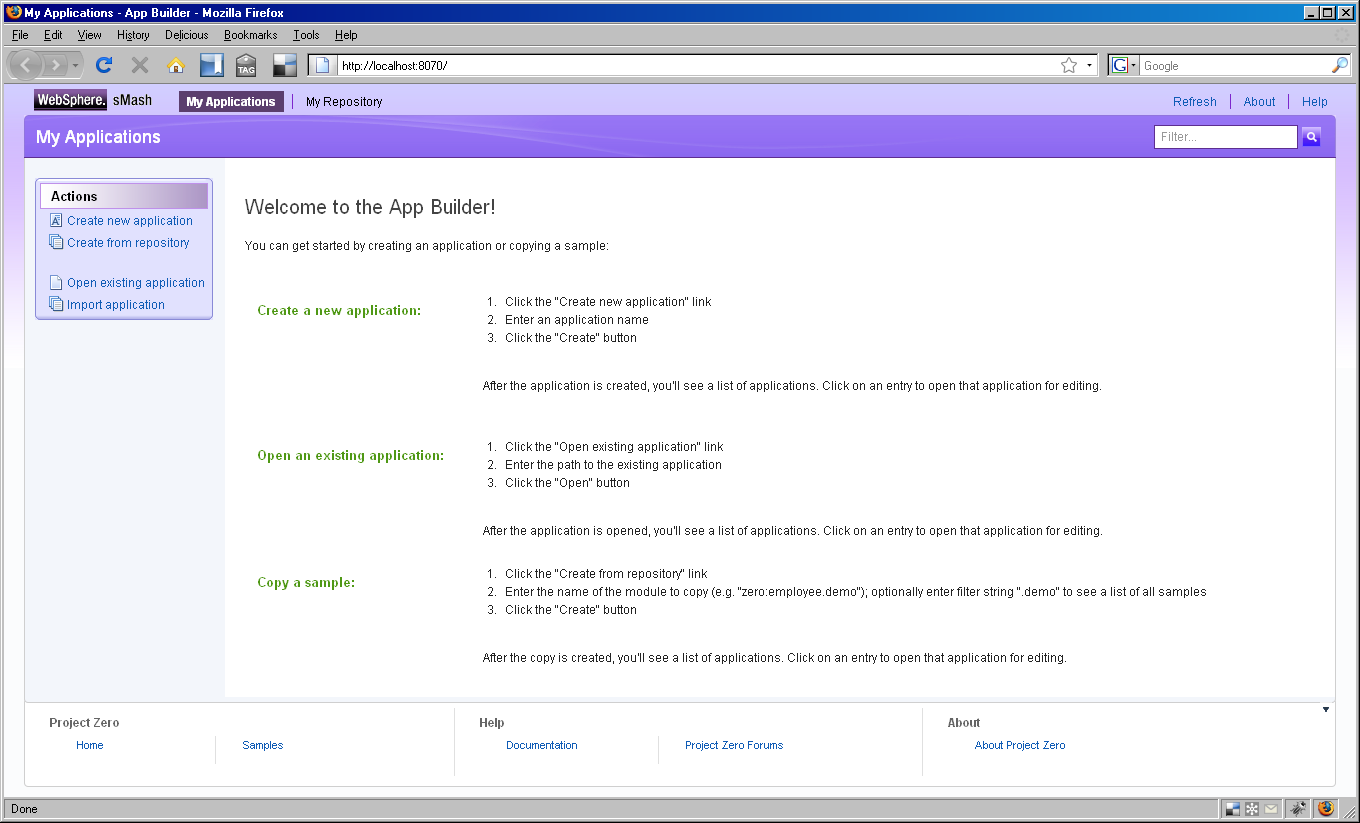The image size is (1360, 823).
Task: Open Firebug via the bug status icon
Action: pyautogui.click(x=1298, y=808)
